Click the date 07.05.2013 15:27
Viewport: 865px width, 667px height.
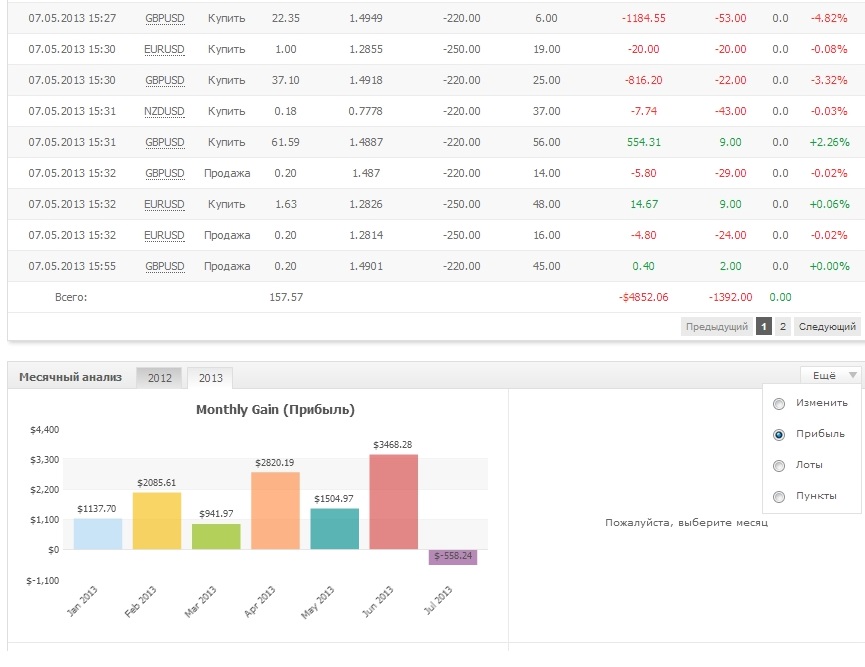point(72,18)
